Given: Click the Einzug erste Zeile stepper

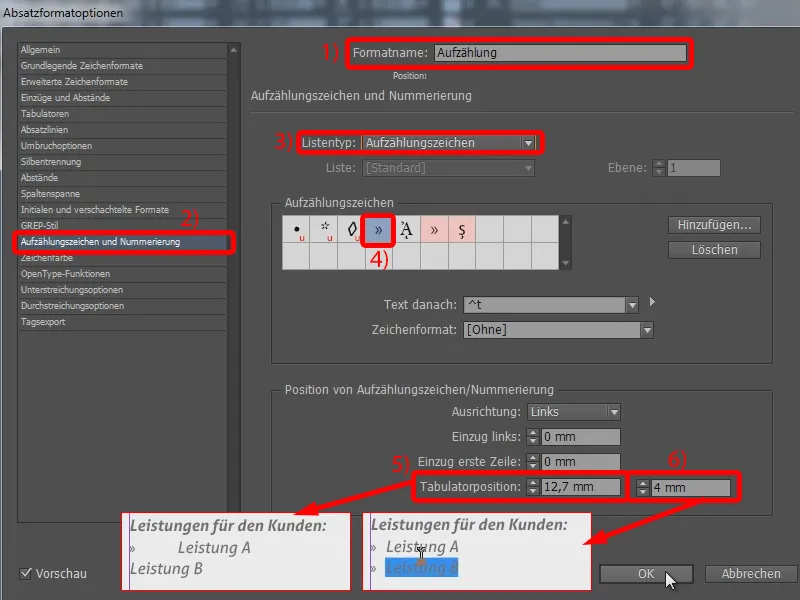Looking at the screenshot, I should tap(533, 462).
